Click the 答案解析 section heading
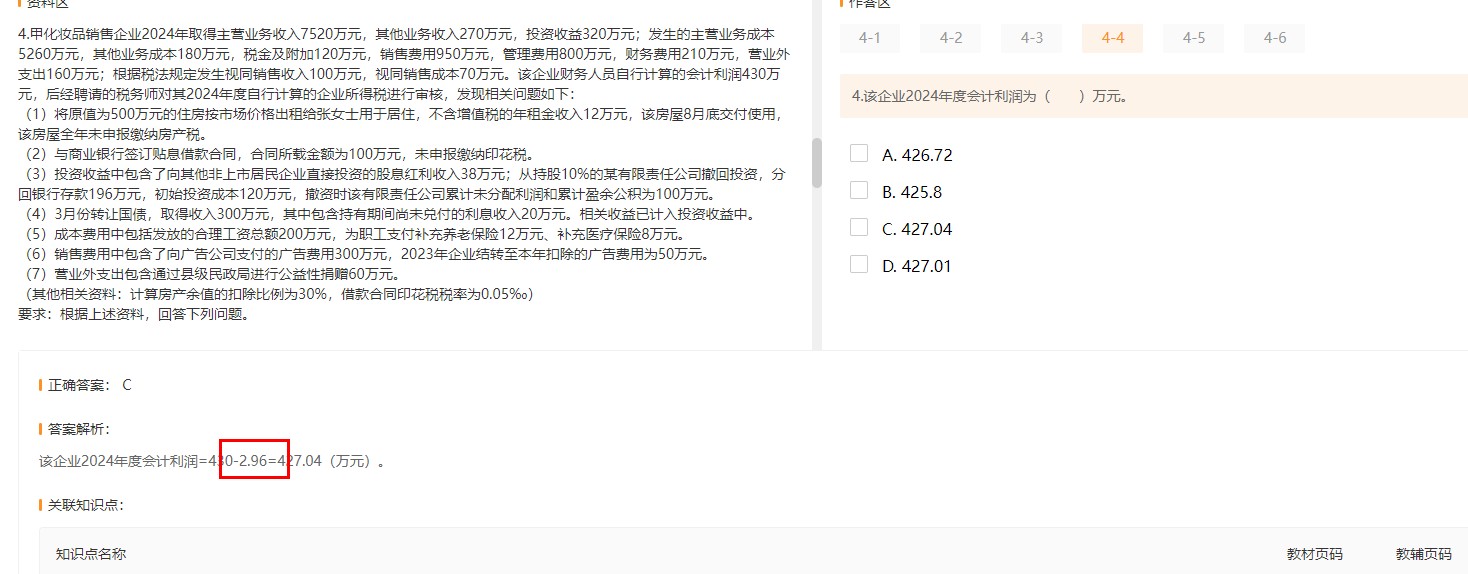This screenshot has width=1468, height=574. pos(78,429)
